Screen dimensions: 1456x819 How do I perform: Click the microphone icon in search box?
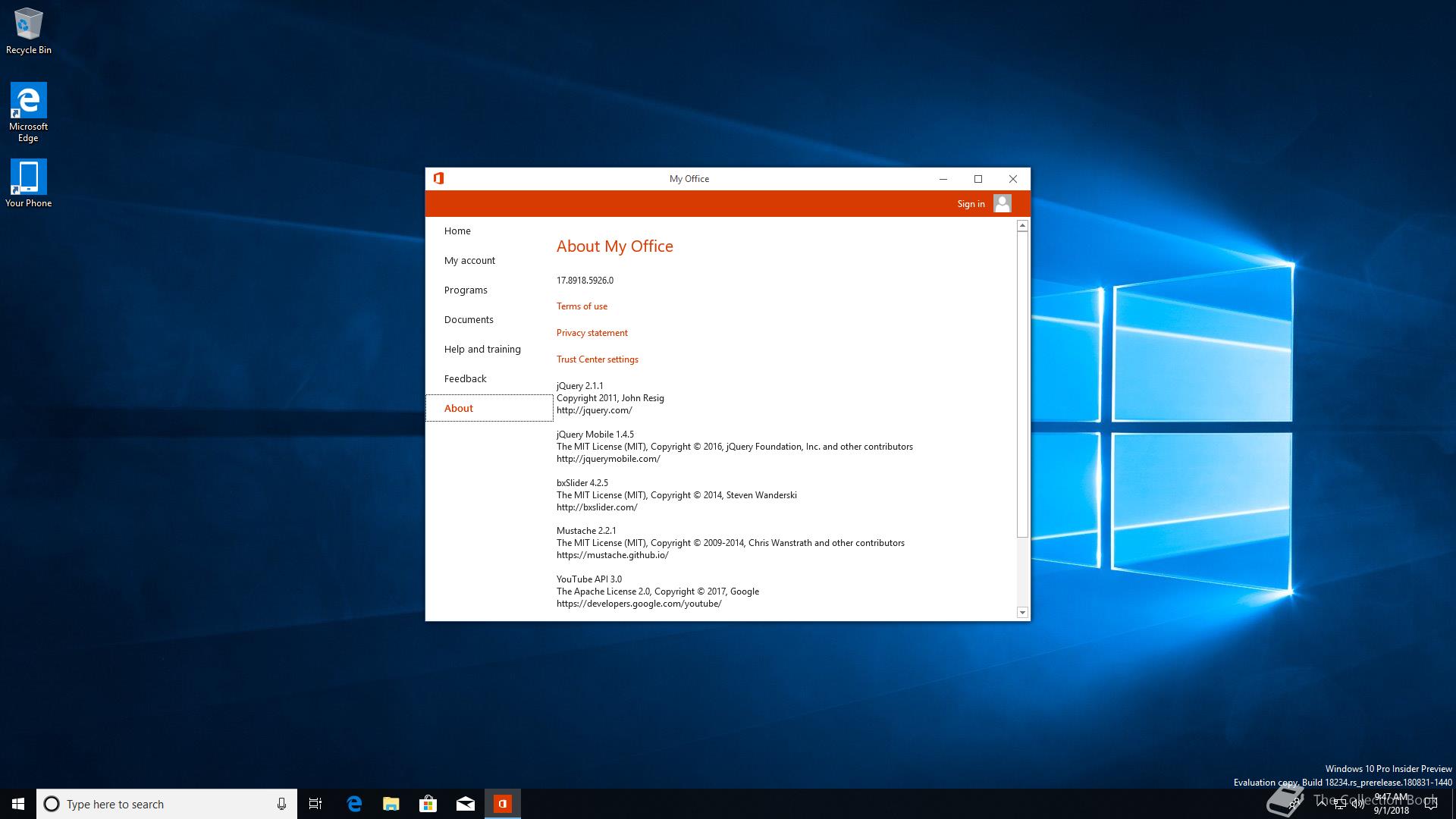pos(281,804)
